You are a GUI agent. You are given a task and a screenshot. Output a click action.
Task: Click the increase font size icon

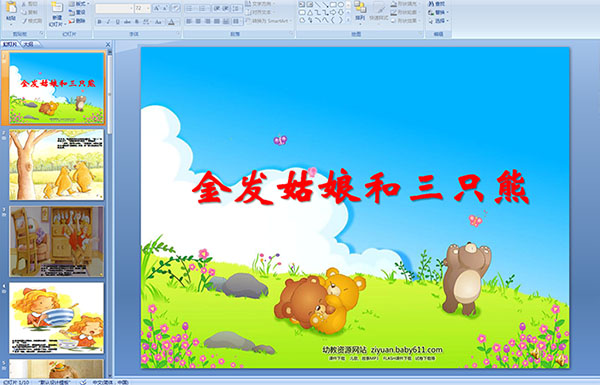coord(157,8)
